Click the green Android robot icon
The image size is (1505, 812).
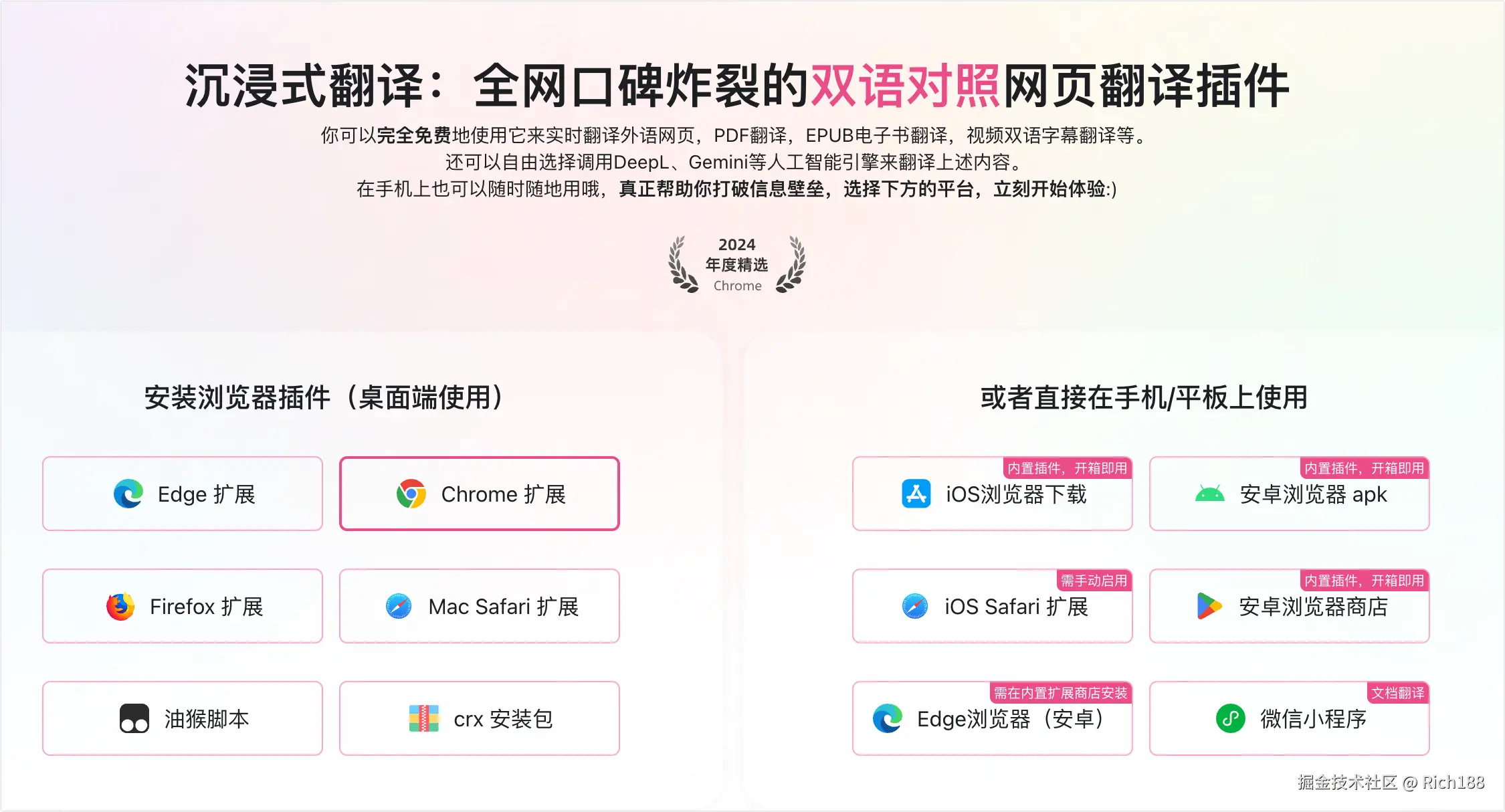pyautogui.click(x=1209, y=494)
